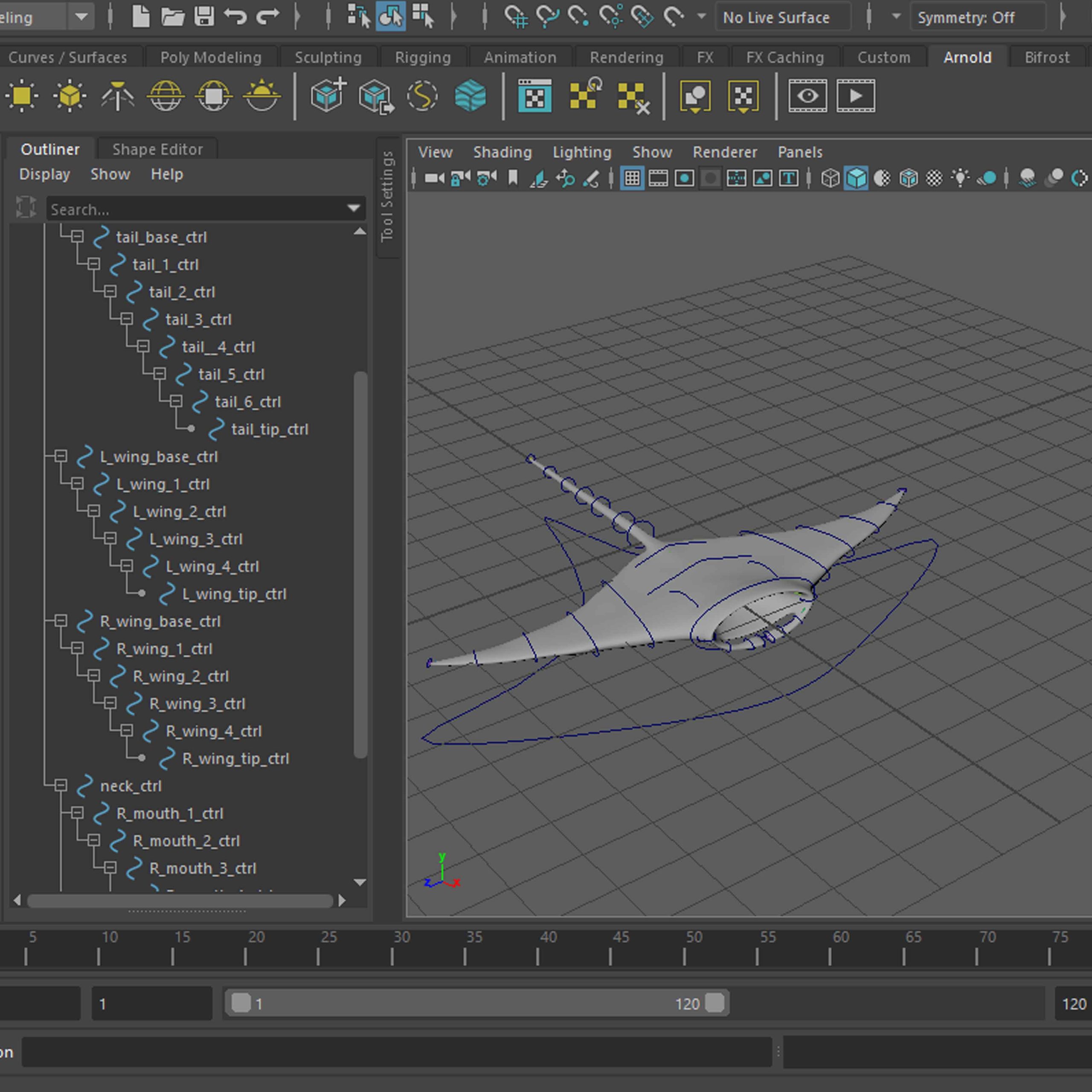
Task: Select R_wing_tip_ctrl in the Outliner
Action: [235, 758]
